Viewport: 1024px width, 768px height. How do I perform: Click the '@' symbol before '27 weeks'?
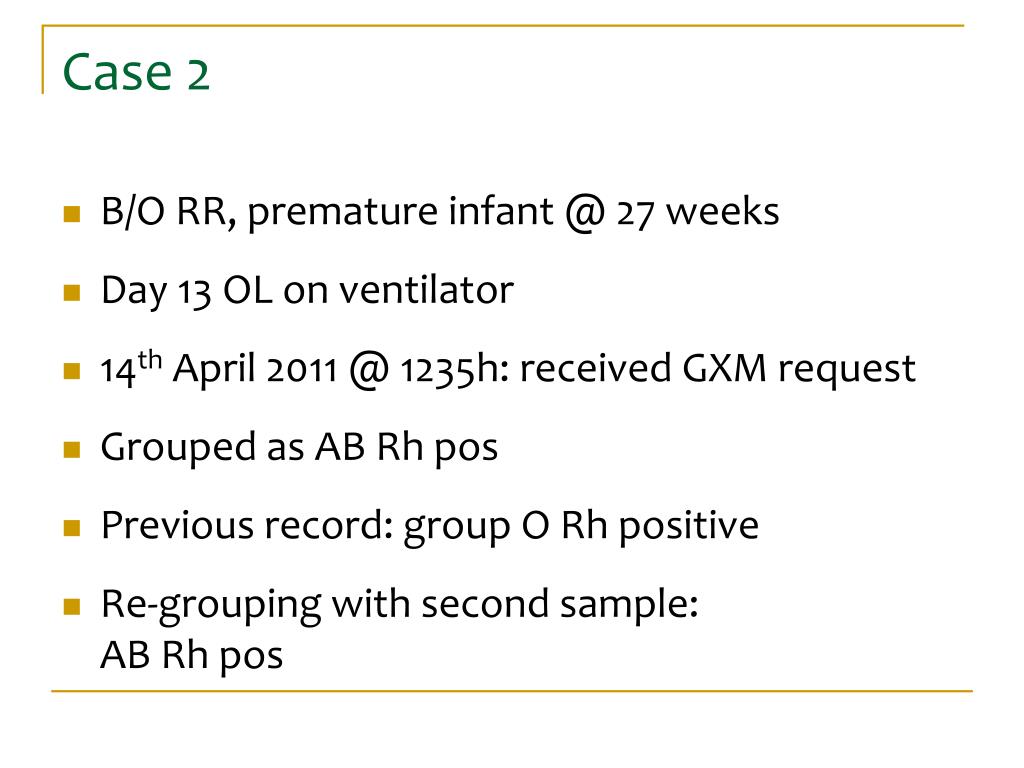[585, 214]
